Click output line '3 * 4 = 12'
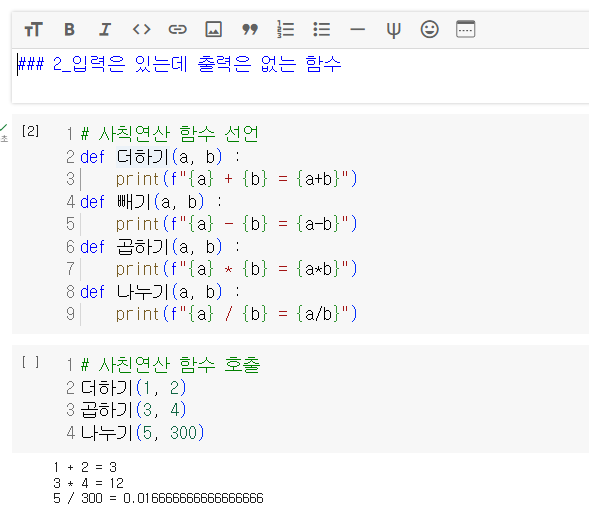Viewport: 589px width, 517px height. 89,483
